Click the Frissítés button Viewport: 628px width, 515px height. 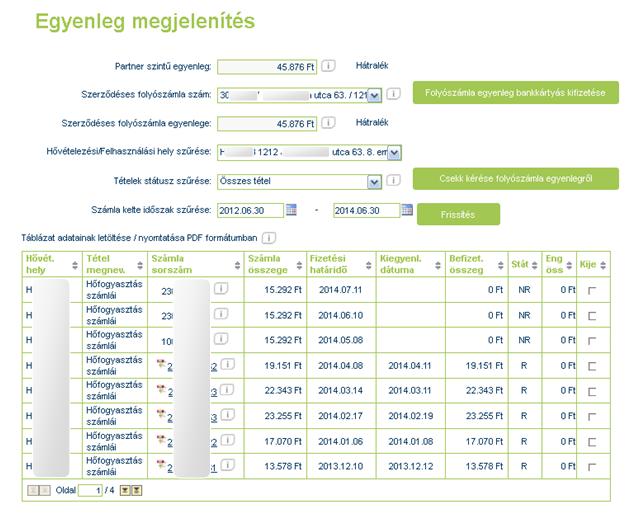pyautogui.click(x=458, y=214)
